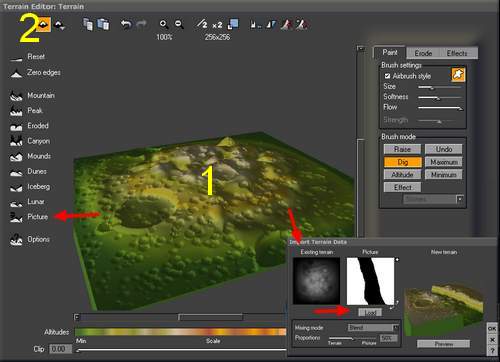
Task: Click the Proportions 50% value field
Action: 388,338
